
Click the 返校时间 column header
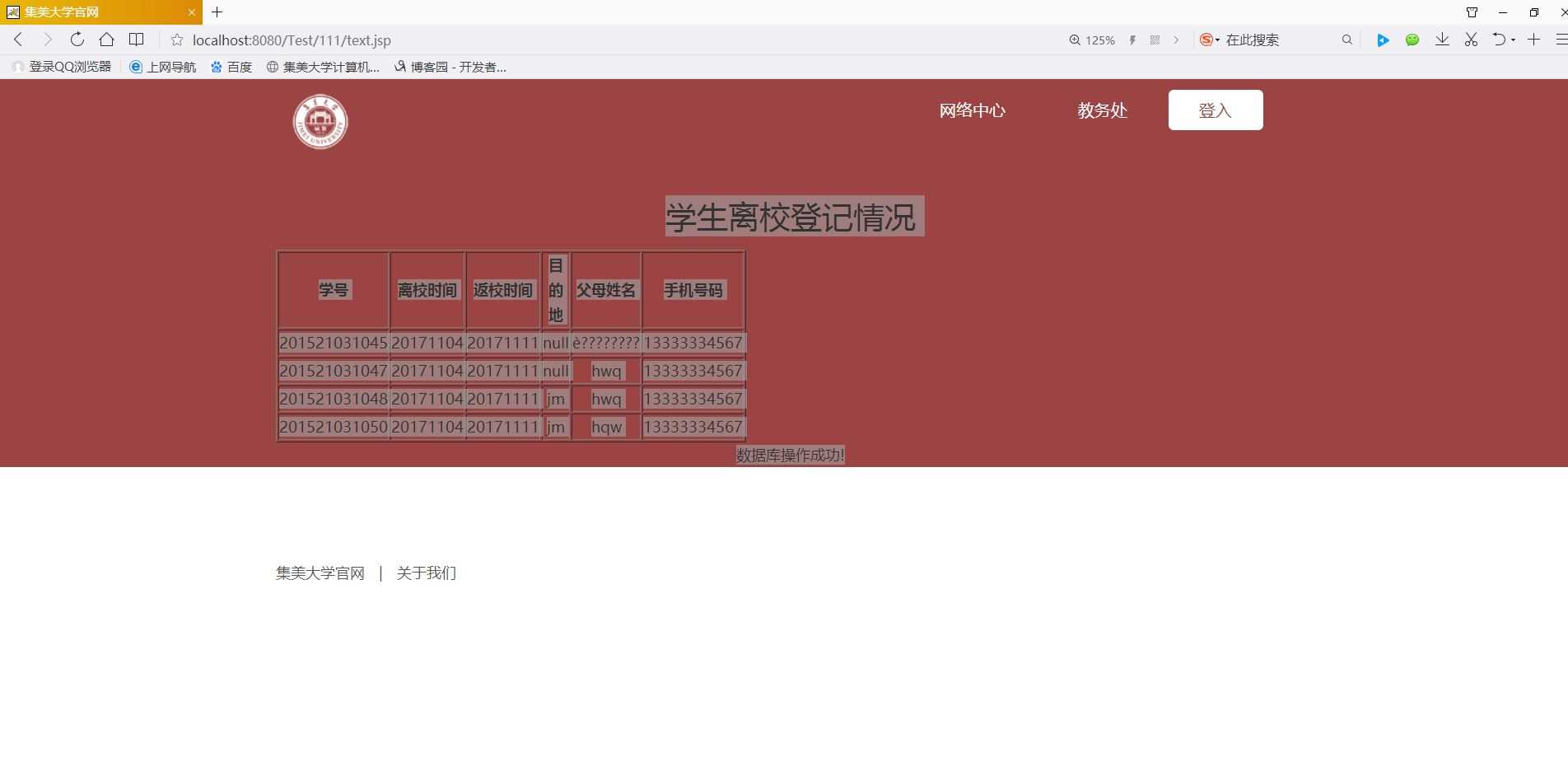(x=503, y=290)
